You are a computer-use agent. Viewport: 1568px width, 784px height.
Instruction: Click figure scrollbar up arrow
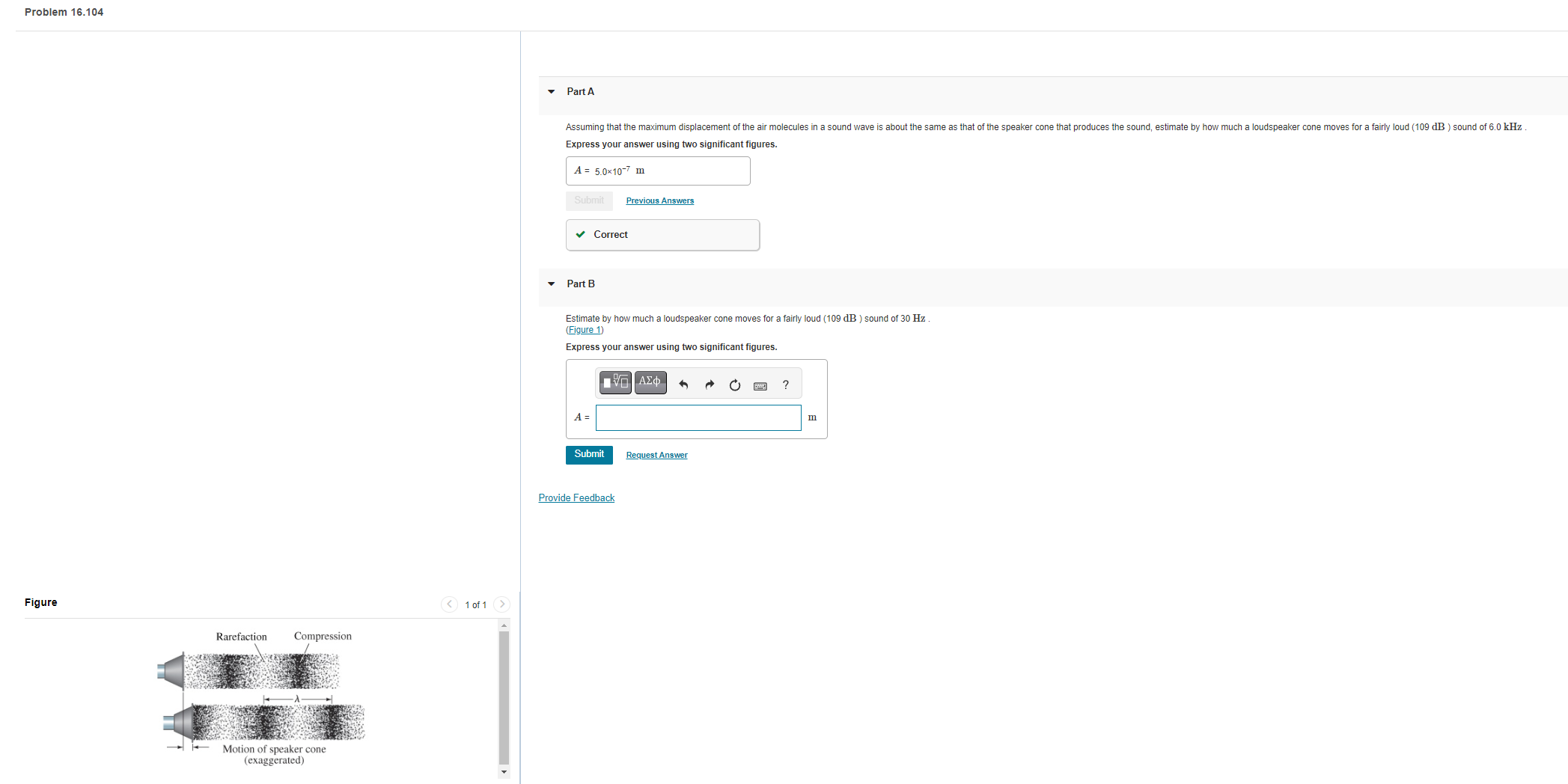tap(504, 625)
